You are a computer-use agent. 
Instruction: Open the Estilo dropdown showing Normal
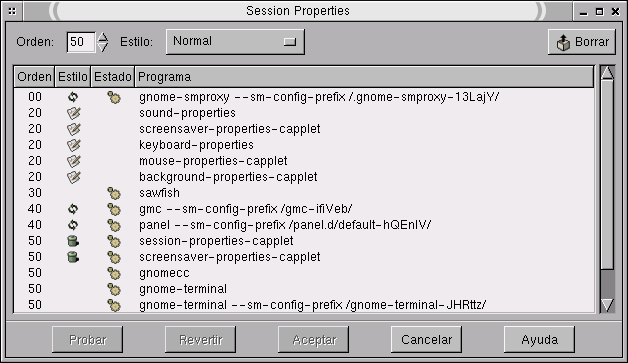236,42
